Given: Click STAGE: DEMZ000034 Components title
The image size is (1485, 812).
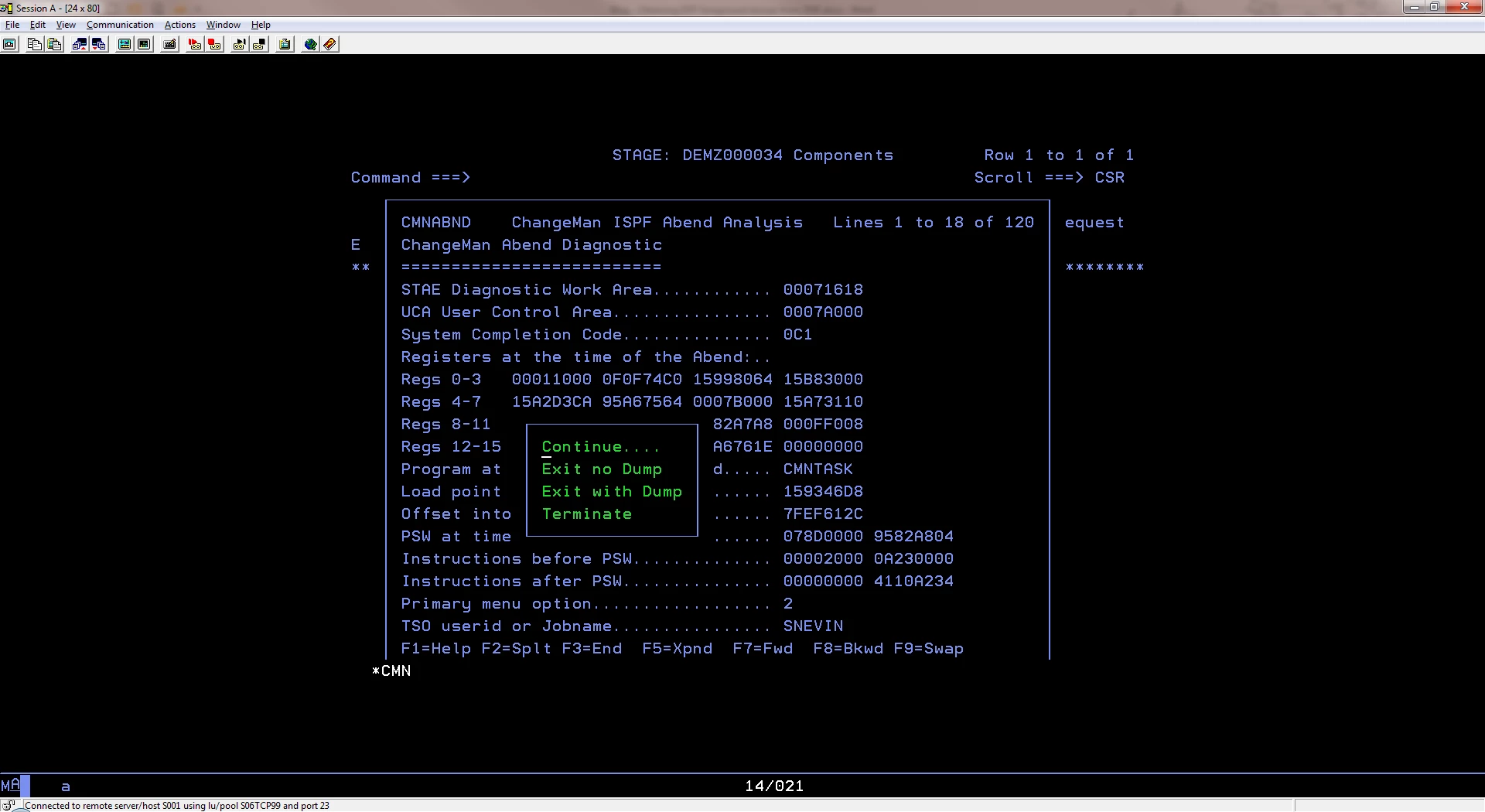Looking at the screenshot, I should (753, 155).
